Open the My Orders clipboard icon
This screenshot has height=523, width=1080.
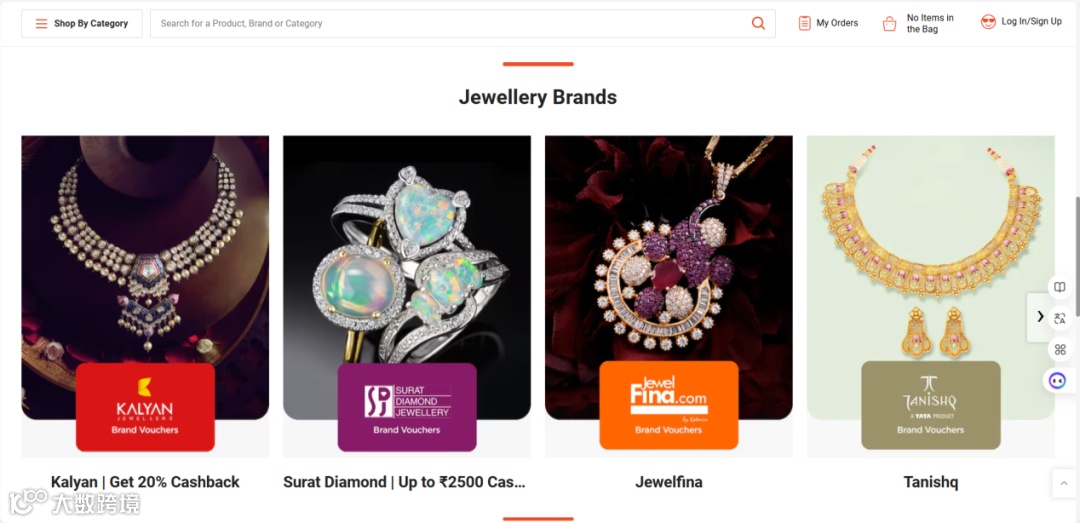coord(804,23)
